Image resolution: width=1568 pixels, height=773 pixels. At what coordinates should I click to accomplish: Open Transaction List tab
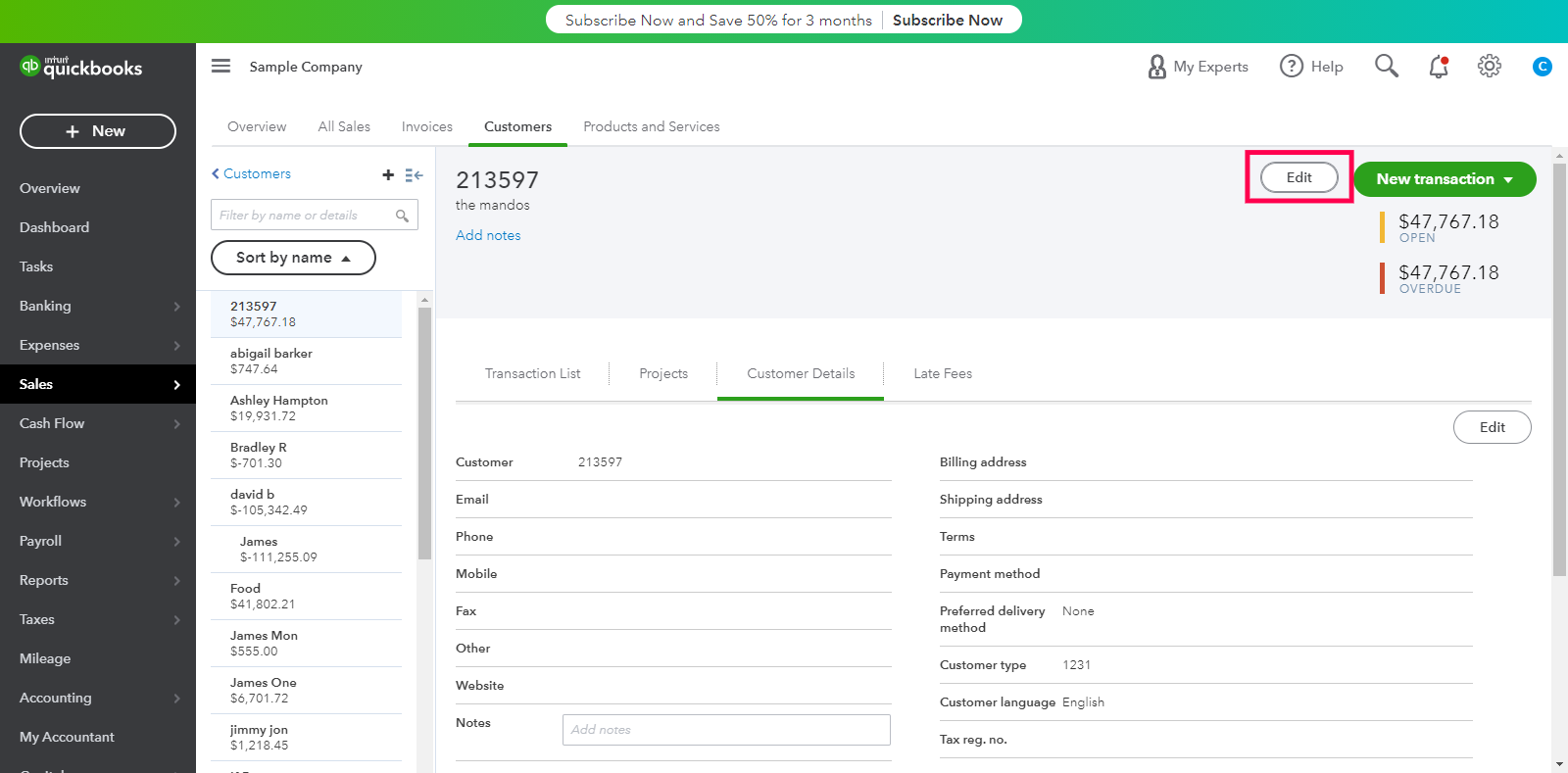click(532, 373)
